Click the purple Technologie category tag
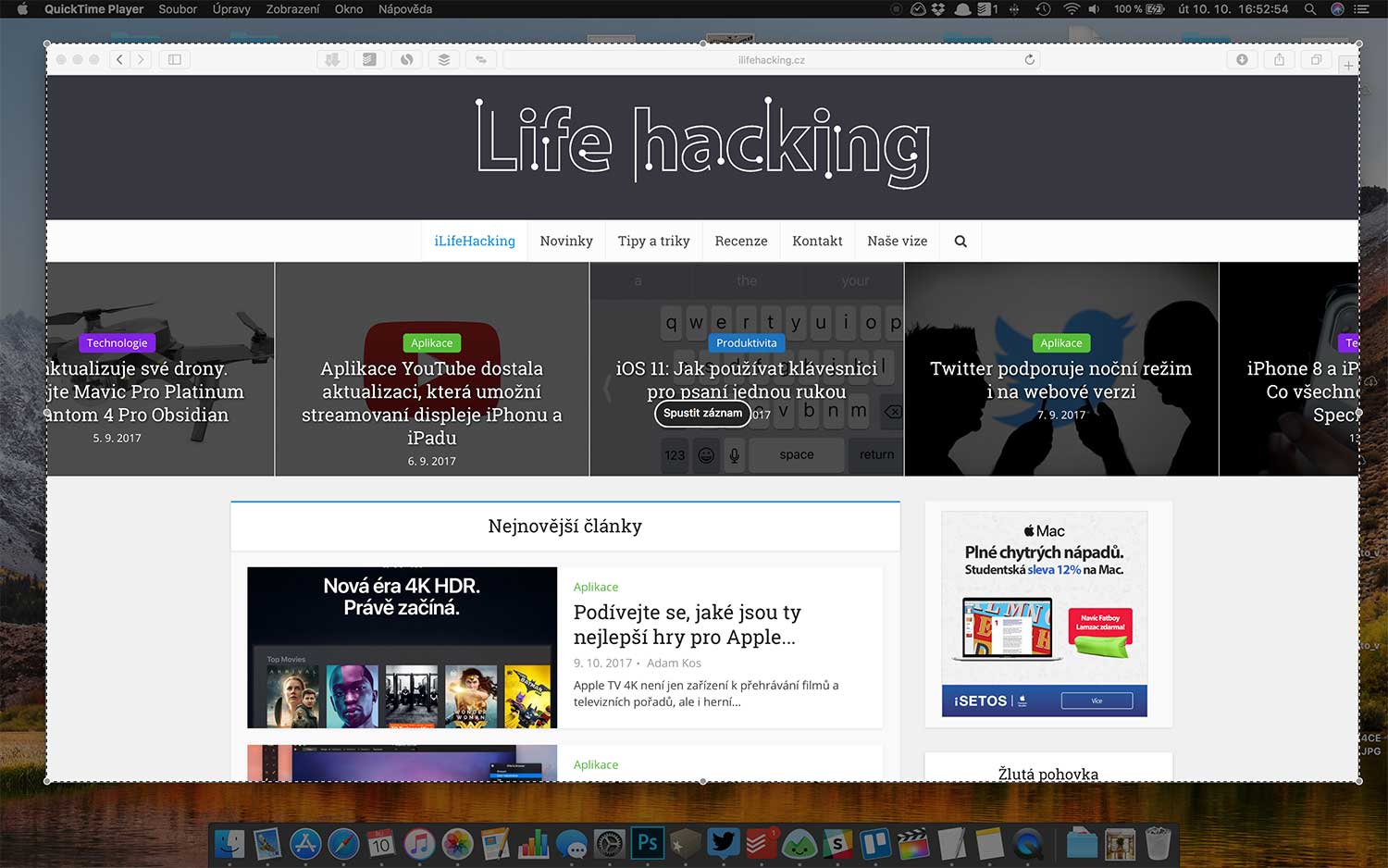The height and width of the screenshot is (868, 1388). pyautogui.click(x=117, y=343)
